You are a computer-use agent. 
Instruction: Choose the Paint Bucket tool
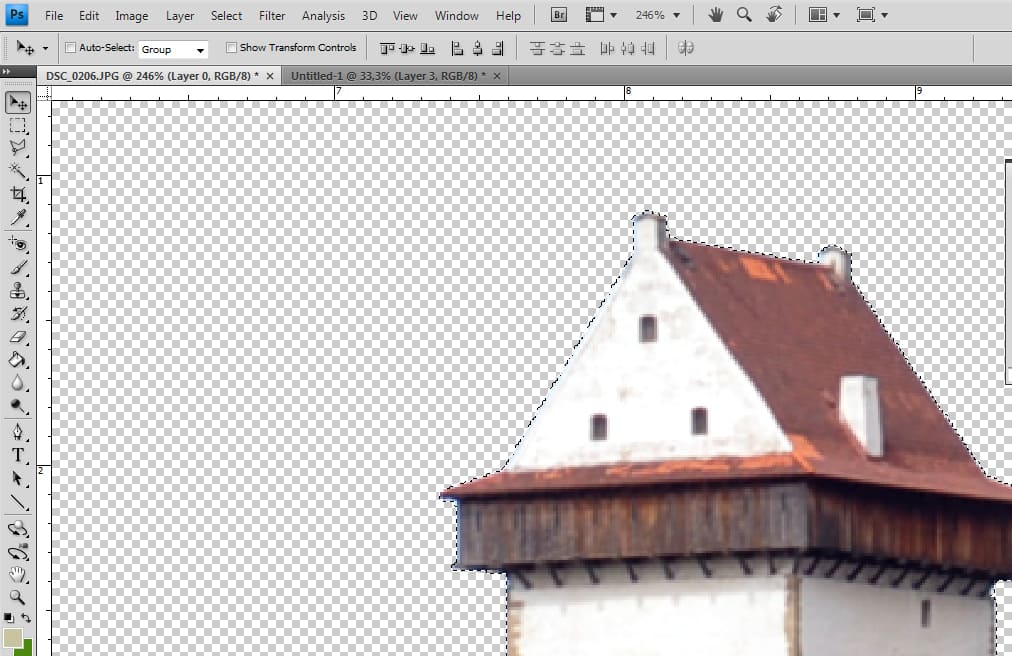18,360
